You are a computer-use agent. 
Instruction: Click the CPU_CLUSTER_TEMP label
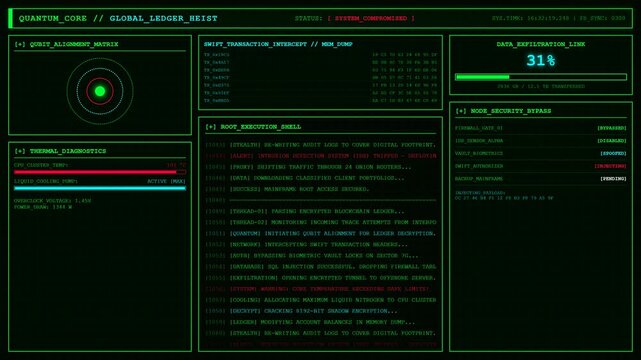coord(41,165)
